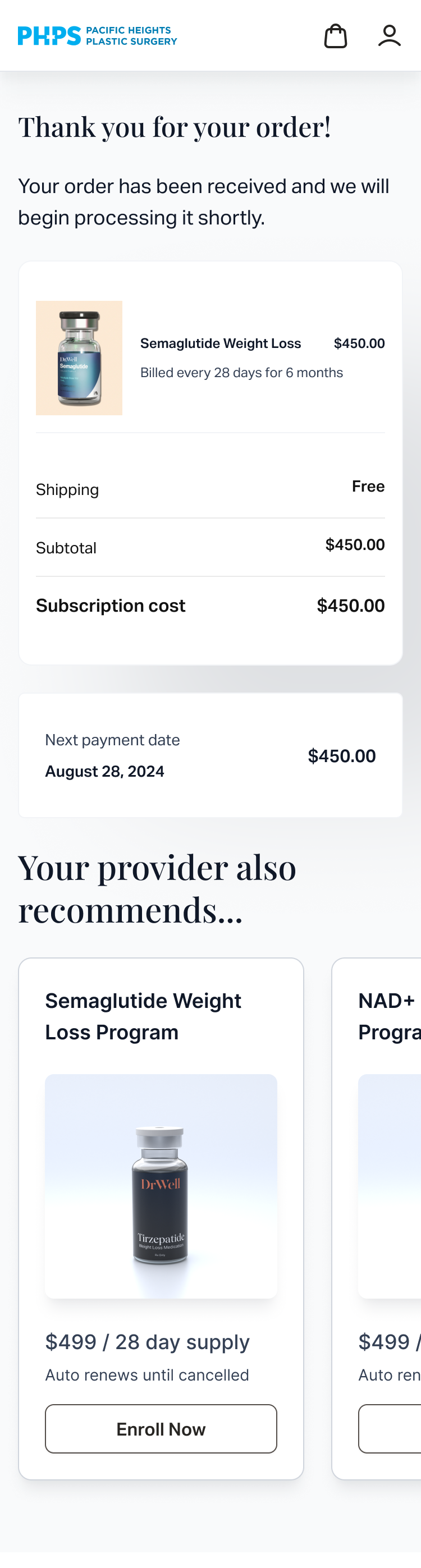Click the Thank you for your order heading
This screenshot has width=421, height=1568.
[174, 127]
